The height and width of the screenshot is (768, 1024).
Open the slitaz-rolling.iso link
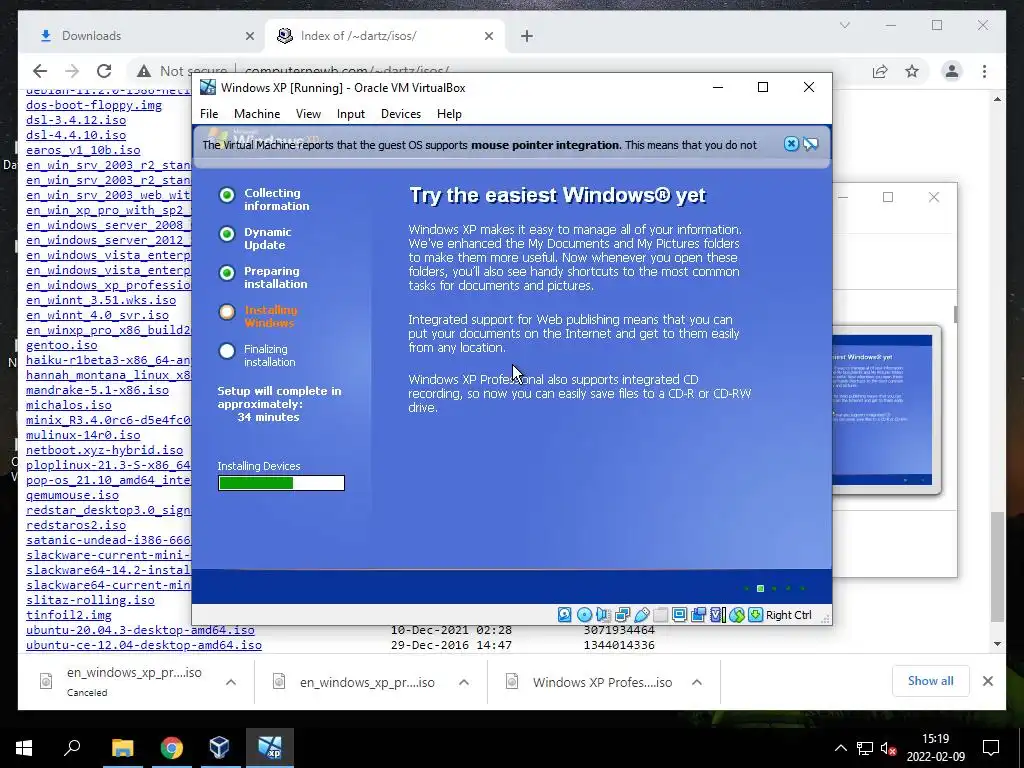click(90, 600)
